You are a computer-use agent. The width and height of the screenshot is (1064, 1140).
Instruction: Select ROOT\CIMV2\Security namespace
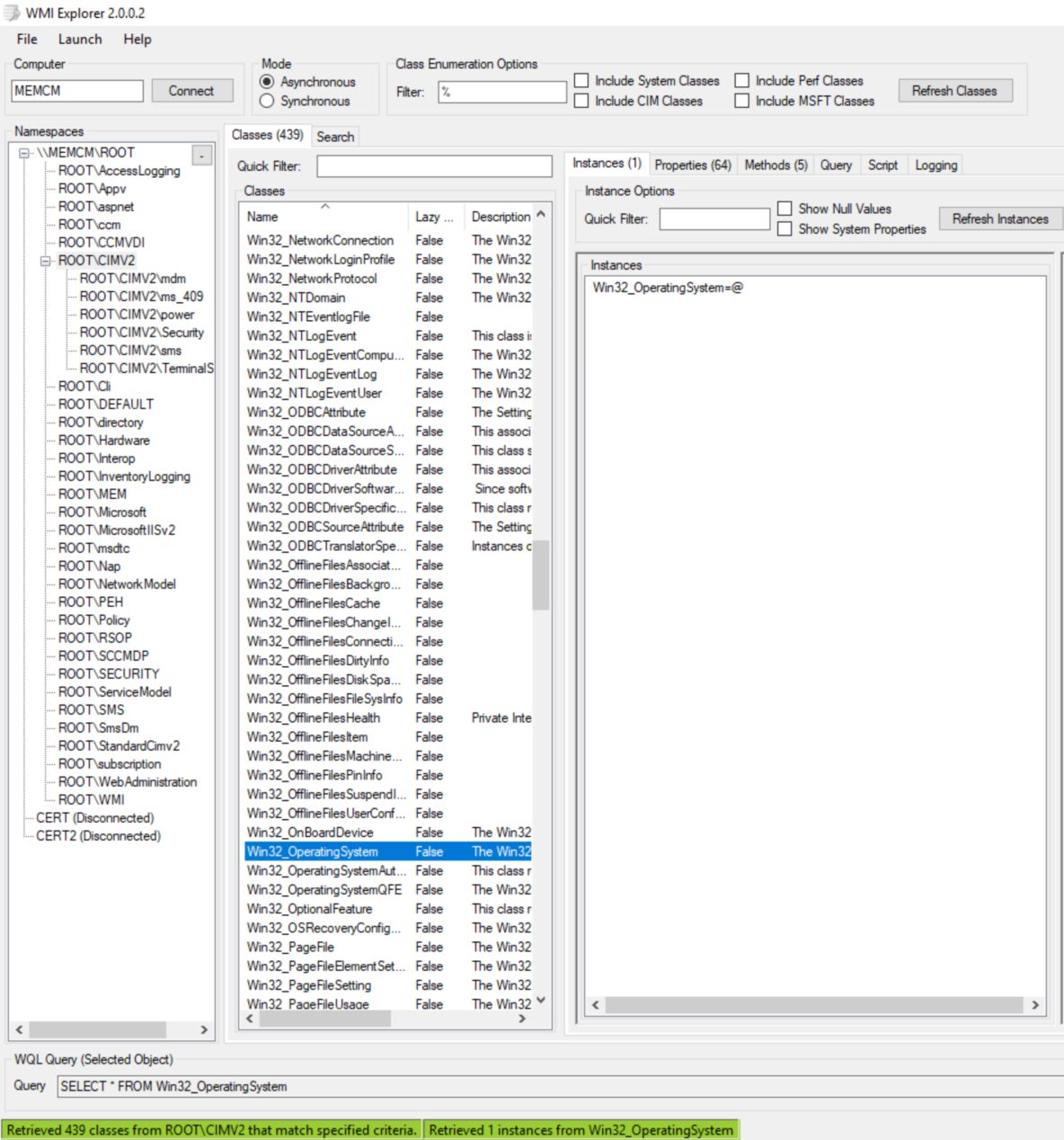pyautogui.click(x=141, y=333)
